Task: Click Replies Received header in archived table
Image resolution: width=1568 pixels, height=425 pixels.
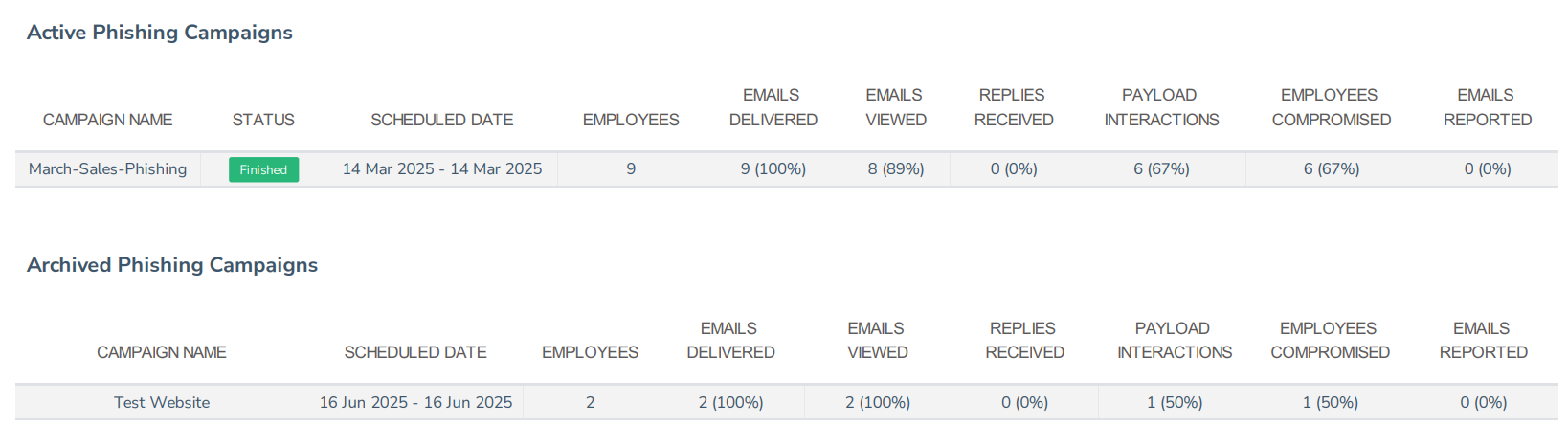Action: coord(1024,341)
